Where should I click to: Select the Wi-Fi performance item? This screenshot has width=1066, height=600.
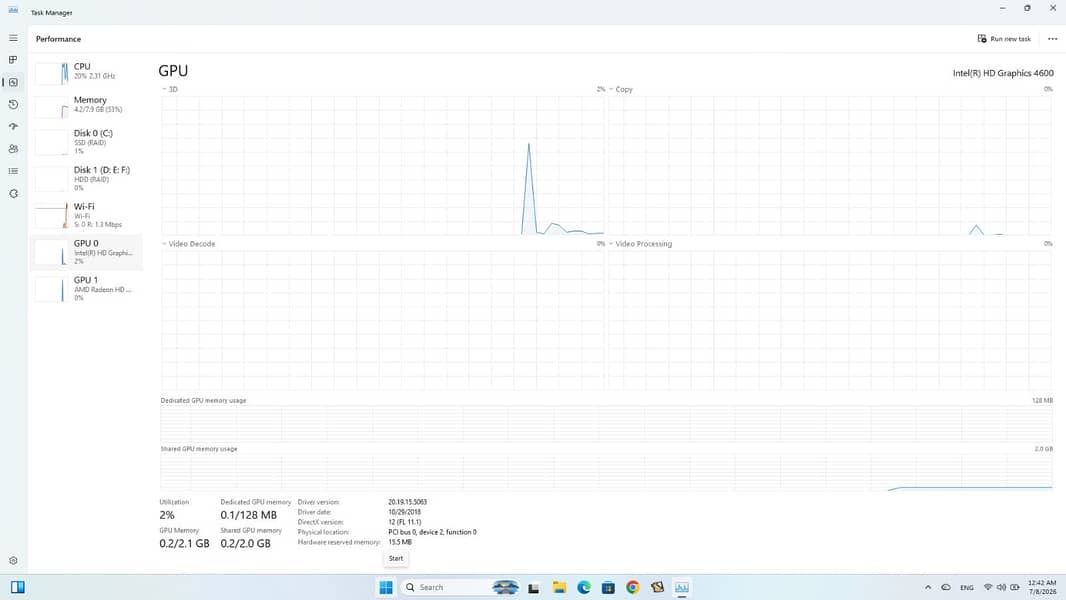(86, 215)
